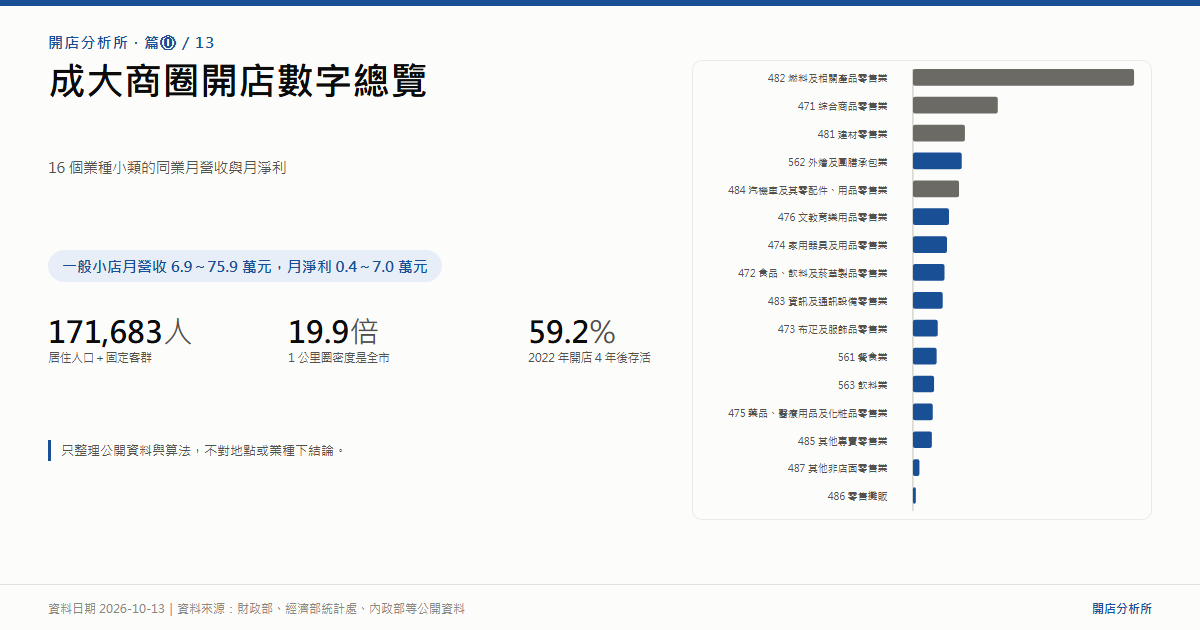Click the label '475 藥品、醫療用品及化粧品零售業'

click(807, 414)
